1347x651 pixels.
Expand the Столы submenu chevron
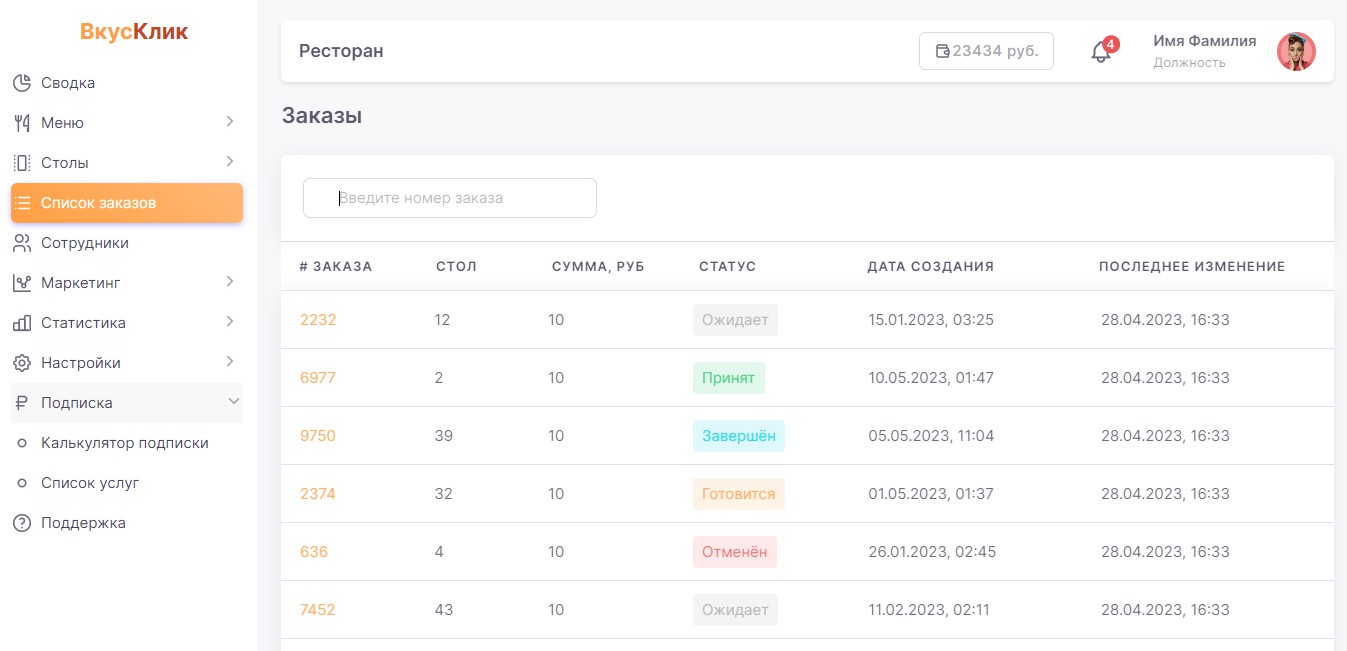pos(230,162)
